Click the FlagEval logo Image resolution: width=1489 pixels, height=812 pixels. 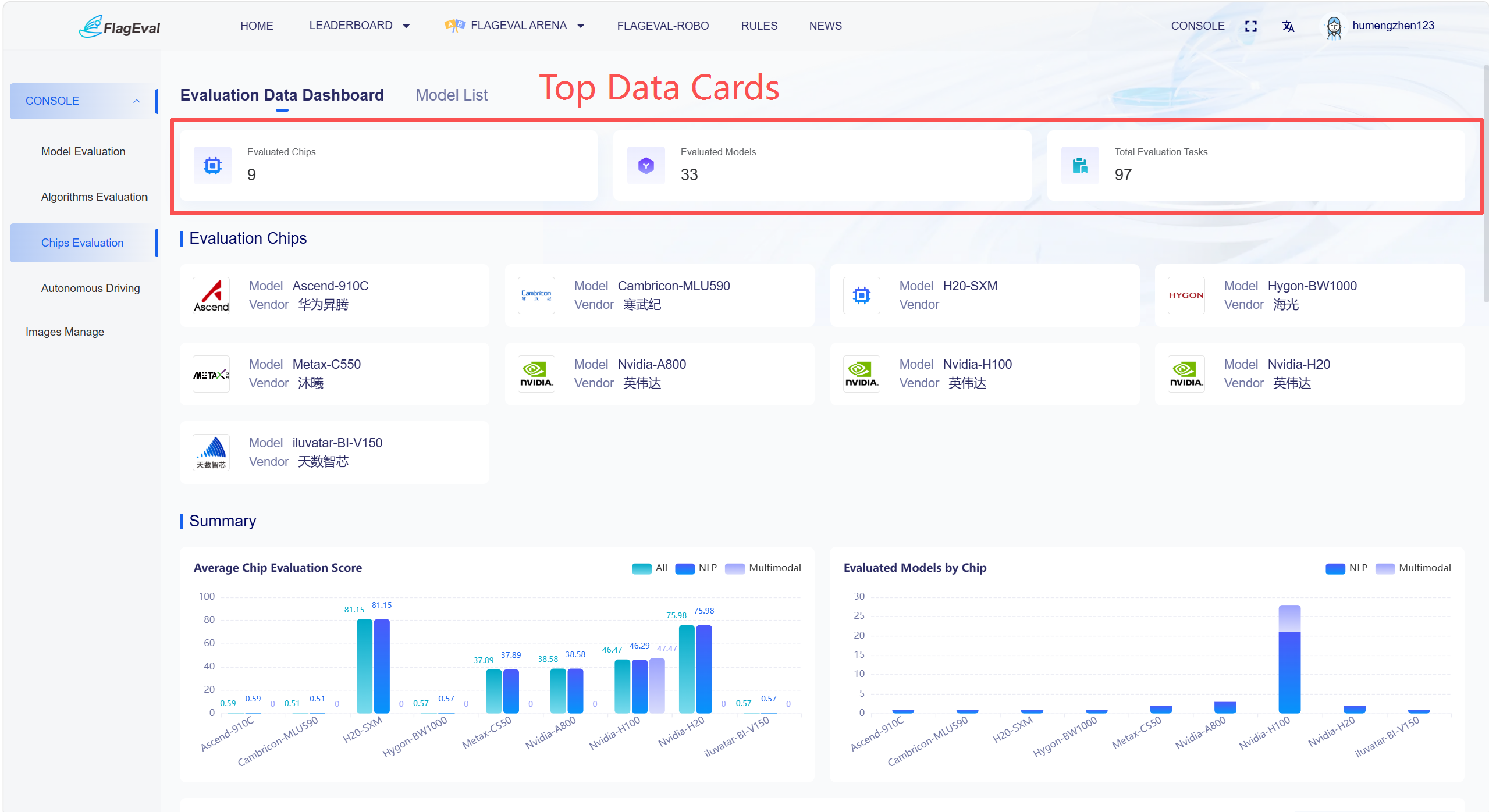click(x=119, y=27)
